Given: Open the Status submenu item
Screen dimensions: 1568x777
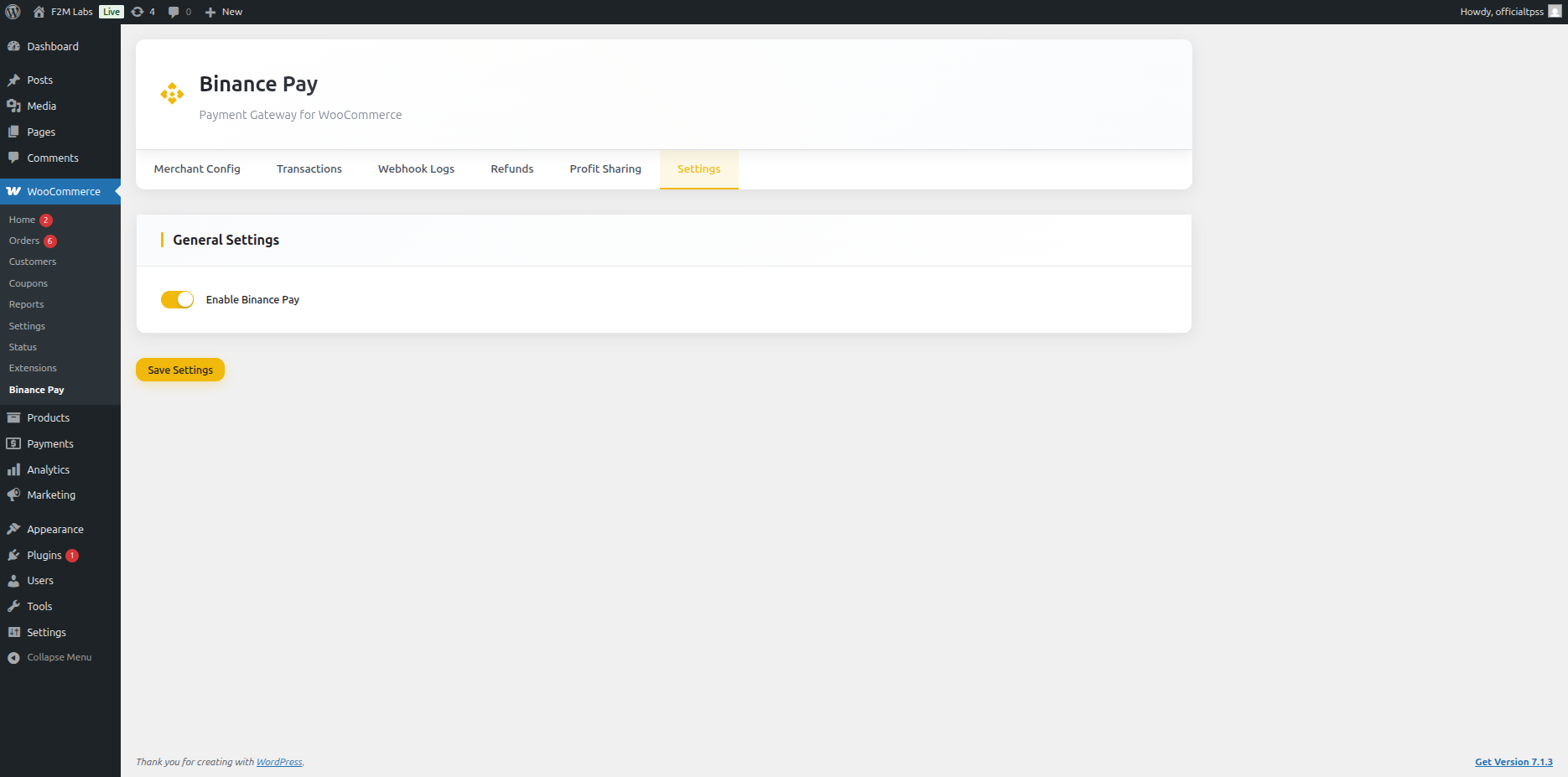Looking at the screenshot, I should pos(23,347).
